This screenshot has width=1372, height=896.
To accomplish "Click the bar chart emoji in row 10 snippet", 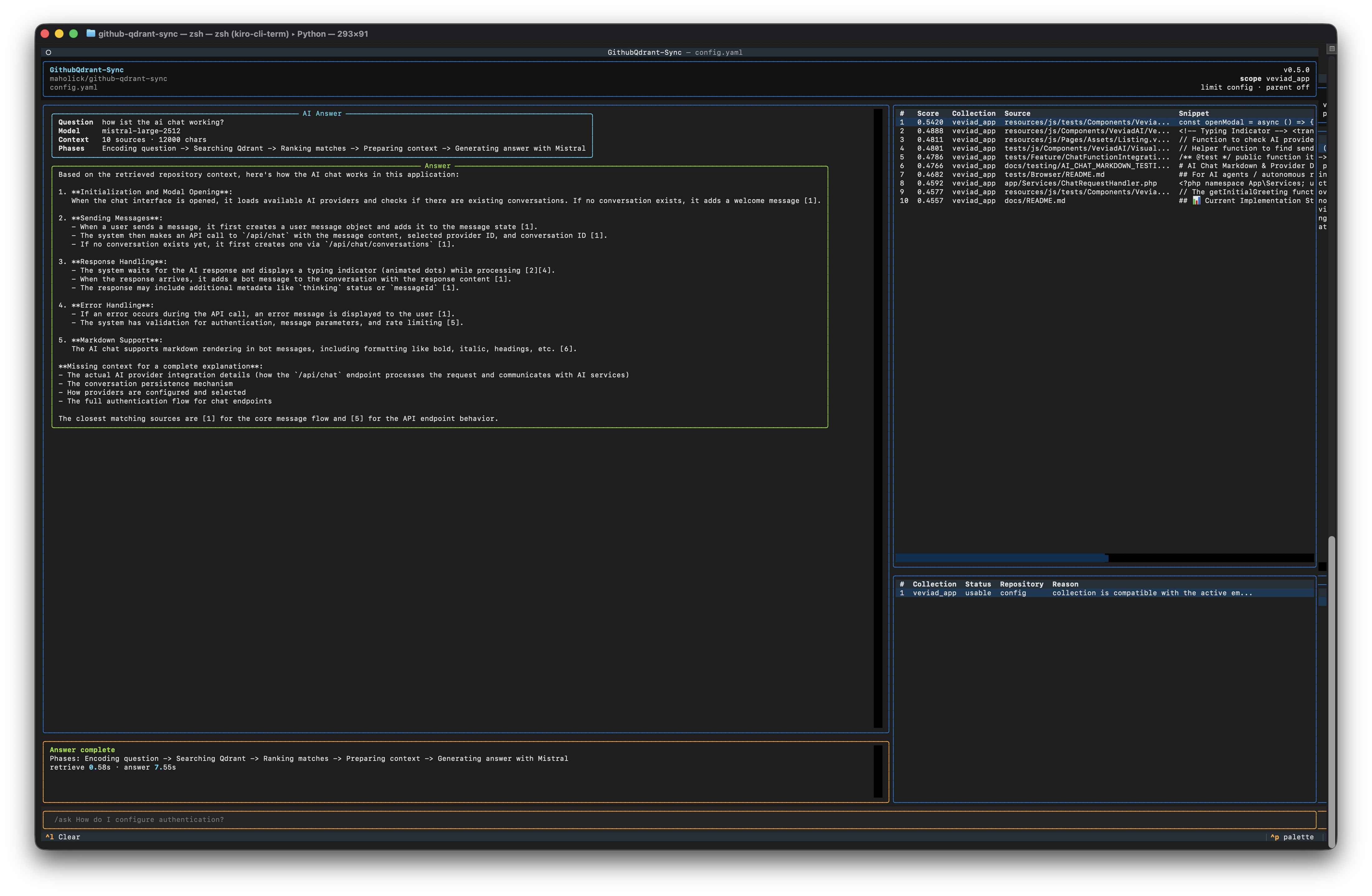I will (1196, 200).
